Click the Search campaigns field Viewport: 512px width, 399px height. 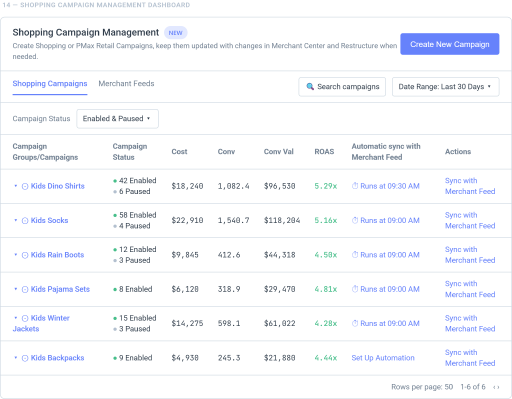pos(342,87)
